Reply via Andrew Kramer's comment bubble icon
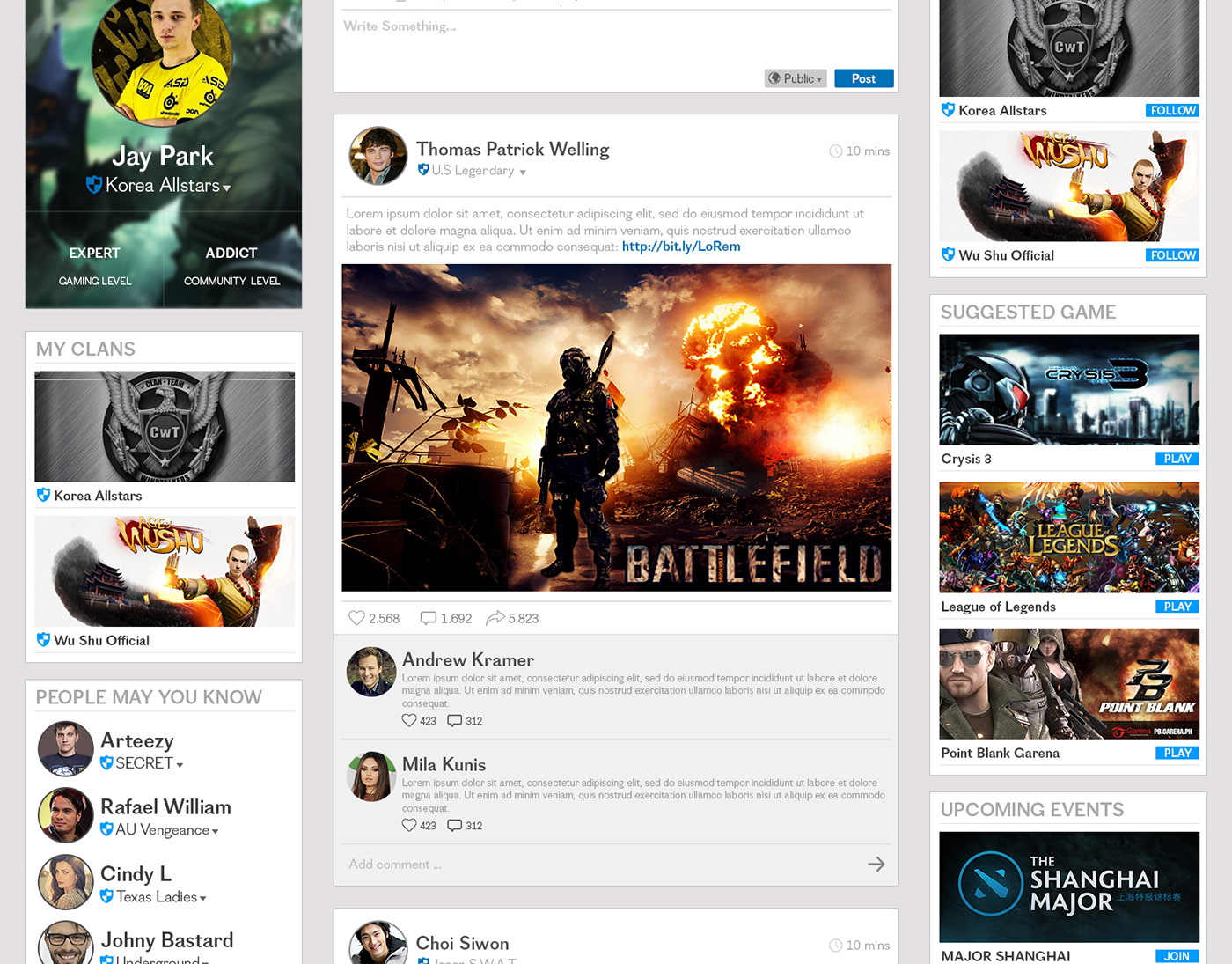This screenshot has width=1232, height=964. coord(455,720)
